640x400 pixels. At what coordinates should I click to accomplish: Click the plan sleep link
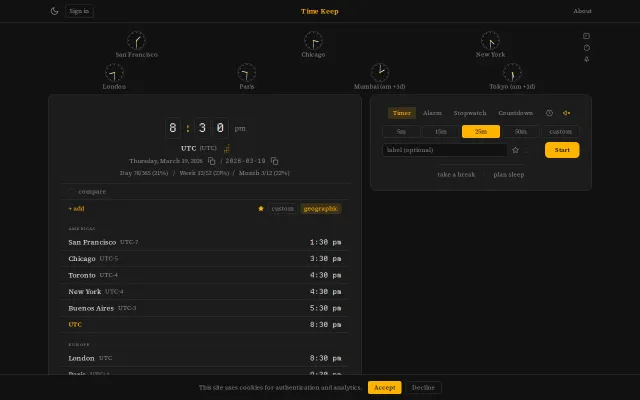509,175
